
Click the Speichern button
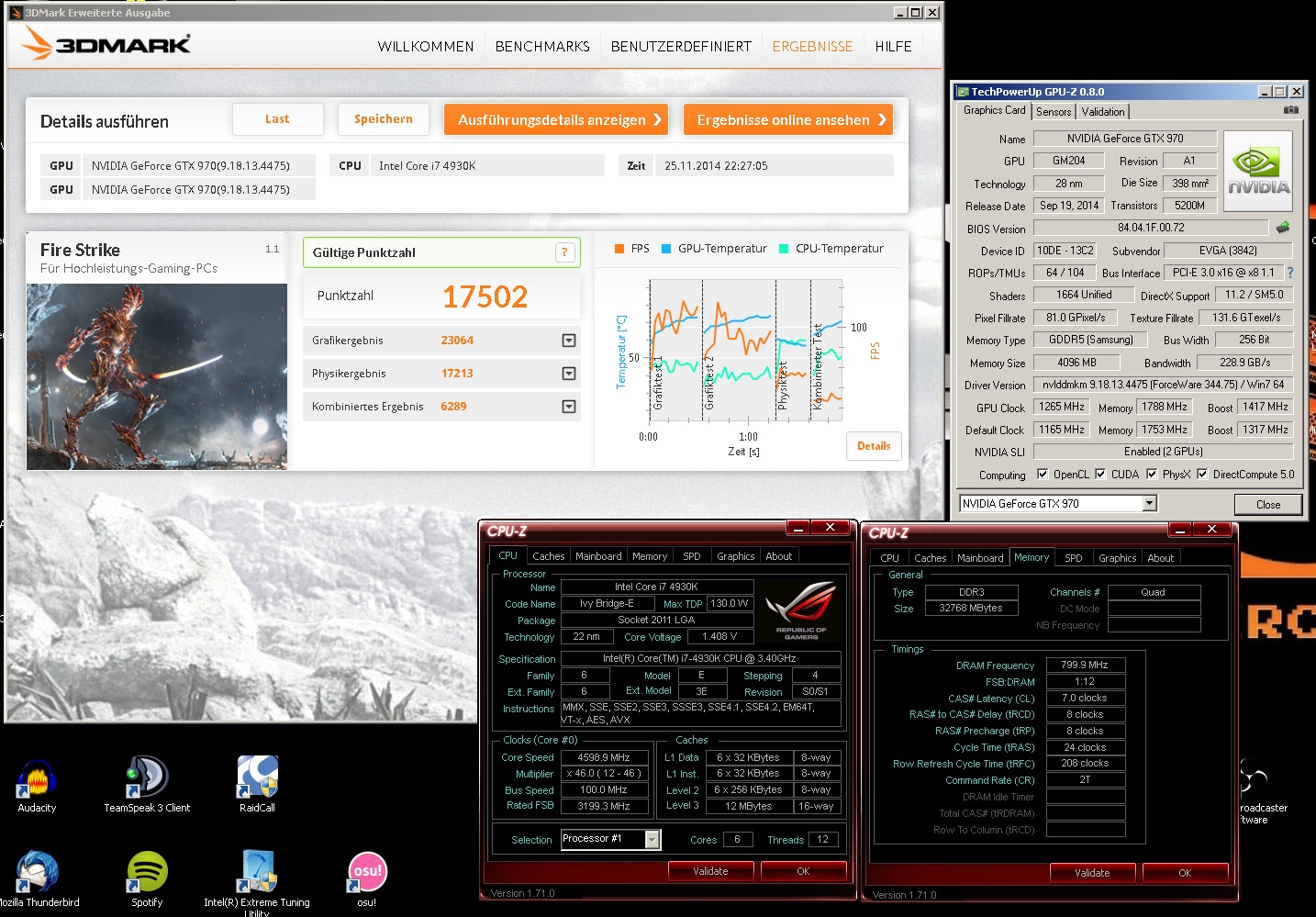(384, 119)
